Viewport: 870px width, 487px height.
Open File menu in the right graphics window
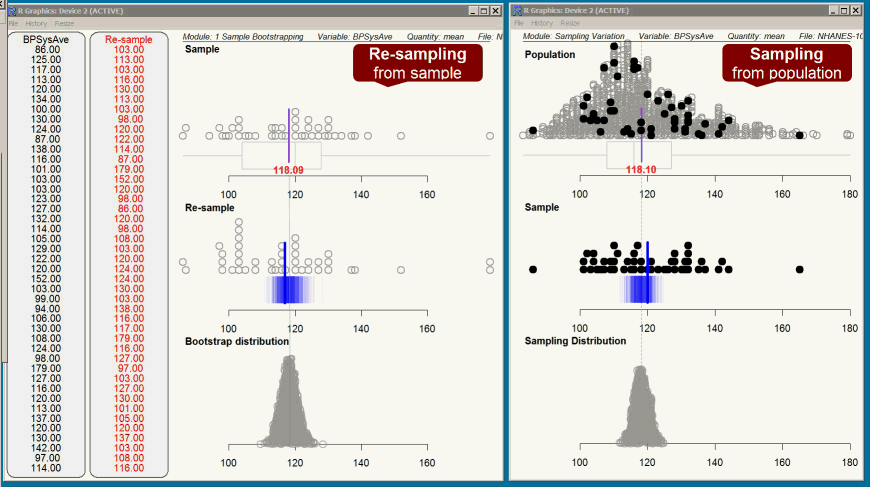518,22
